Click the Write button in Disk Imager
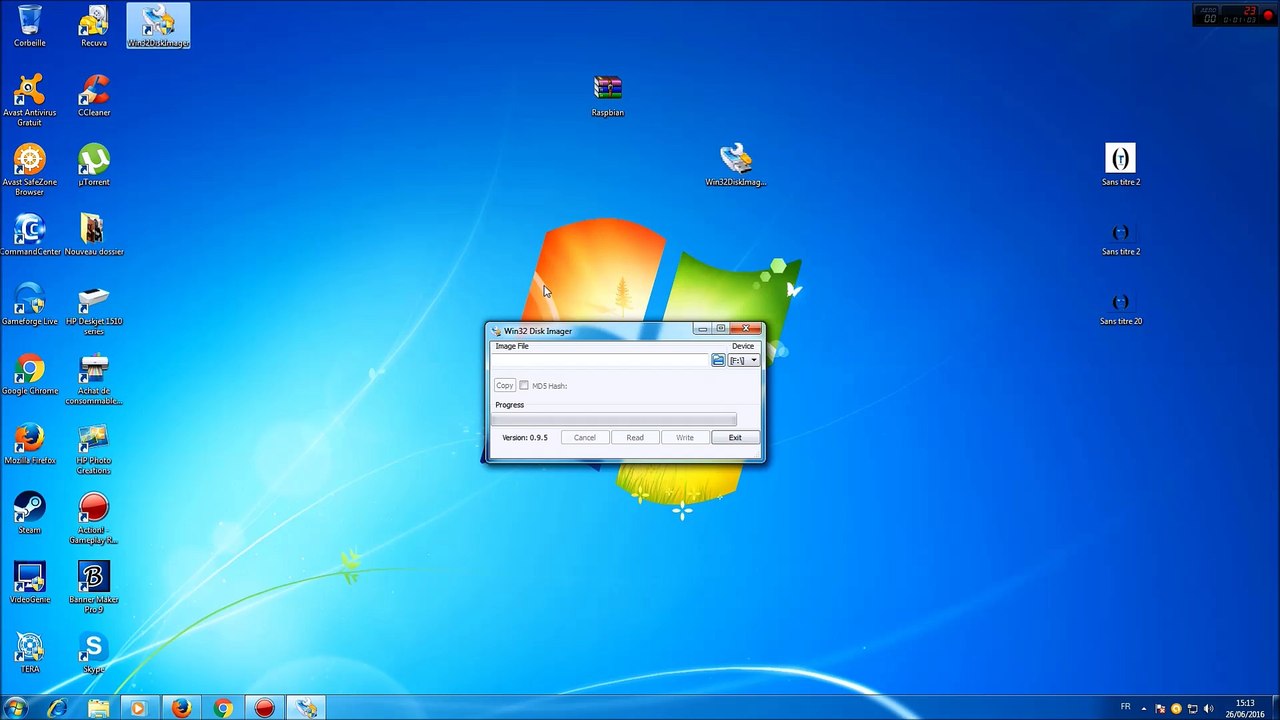This screenshot has height=720, width=1280. coord(685,437)
